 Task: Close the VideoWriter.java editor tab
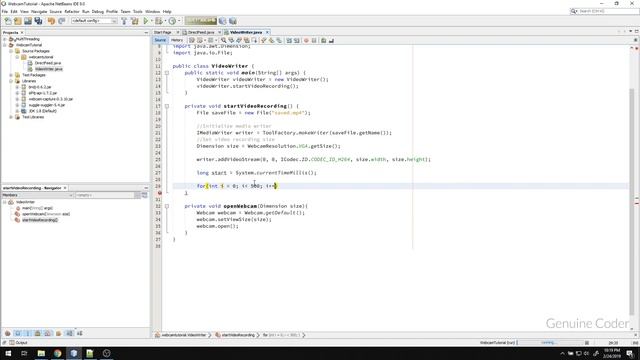[267, 32]
